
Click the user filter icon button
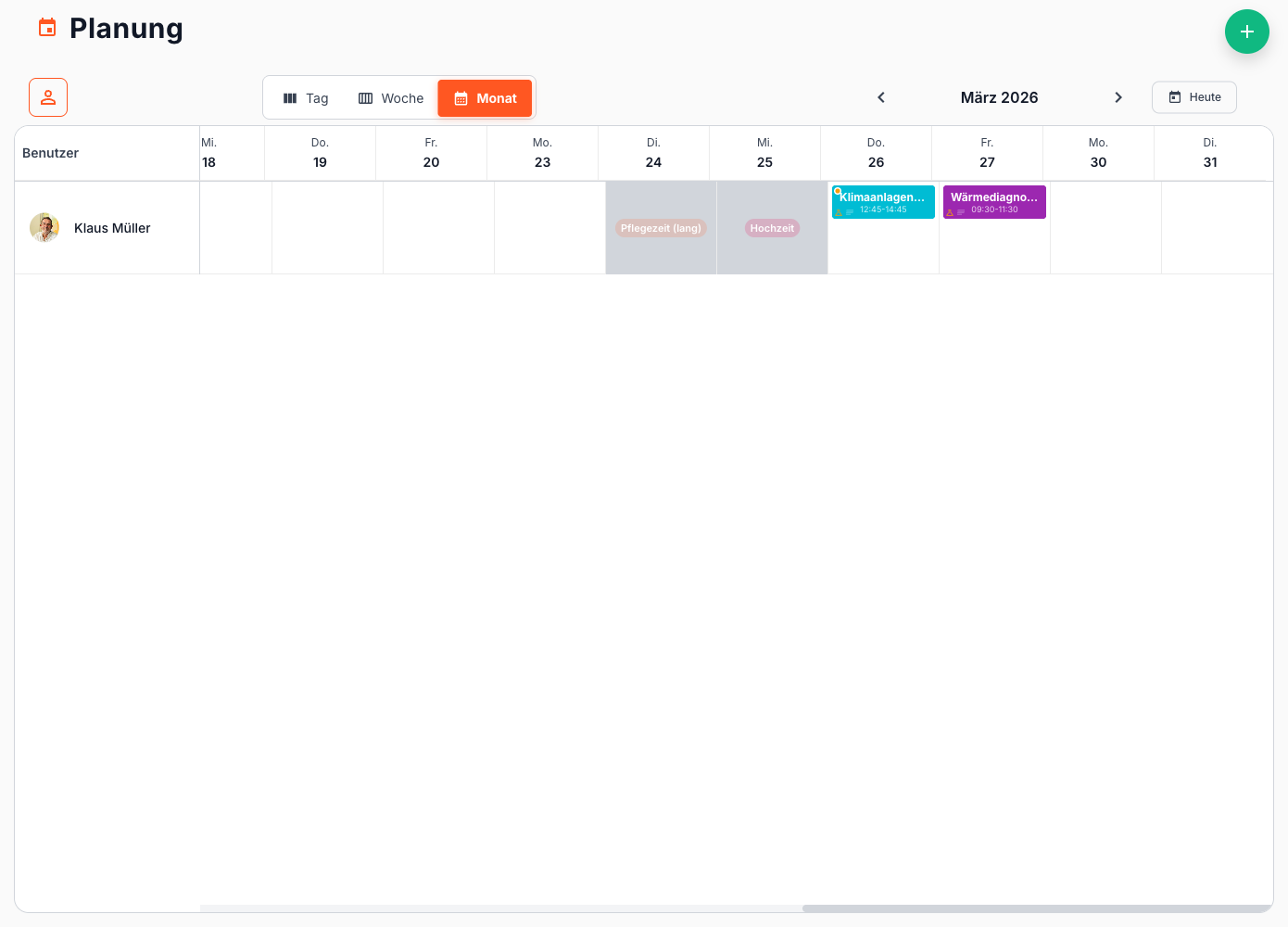(x=48, y=97)
